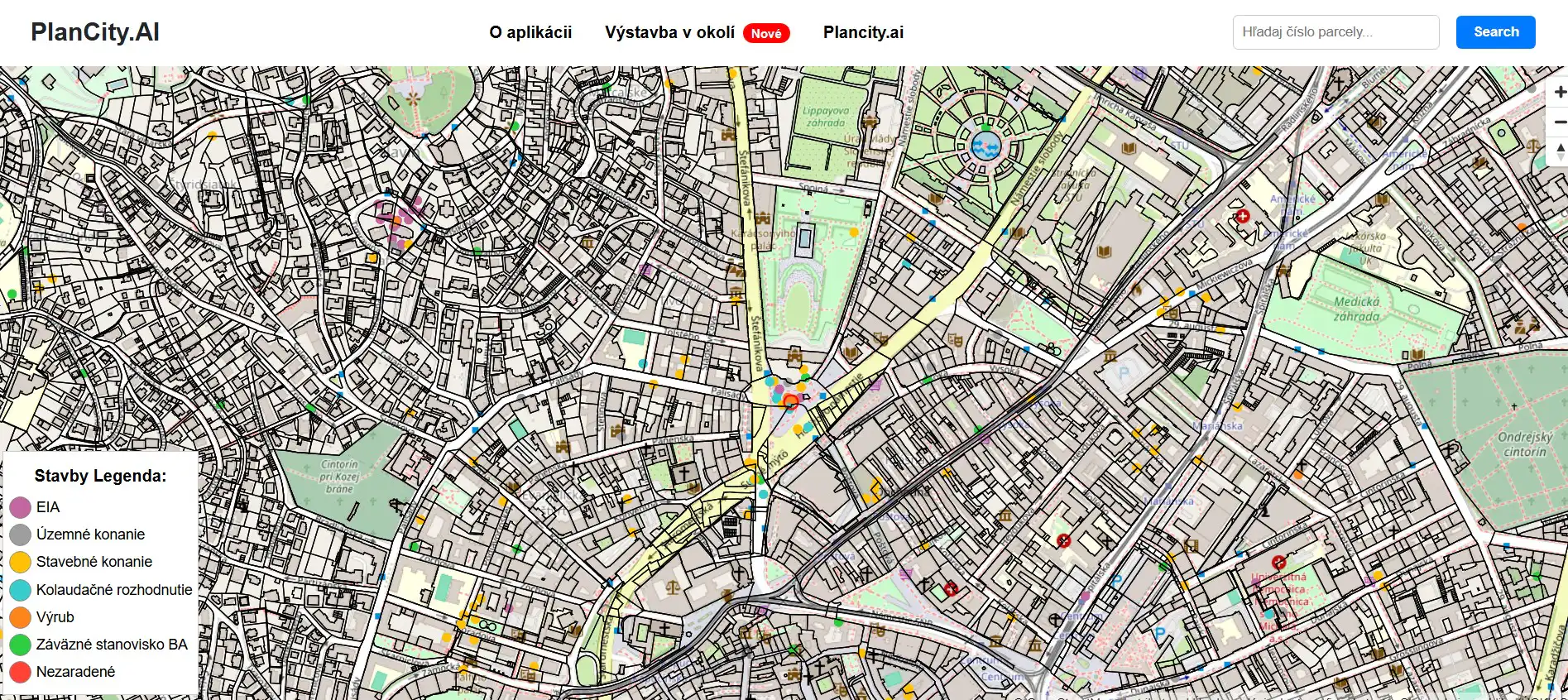Focus the parcel number search field

(1335, 32)
